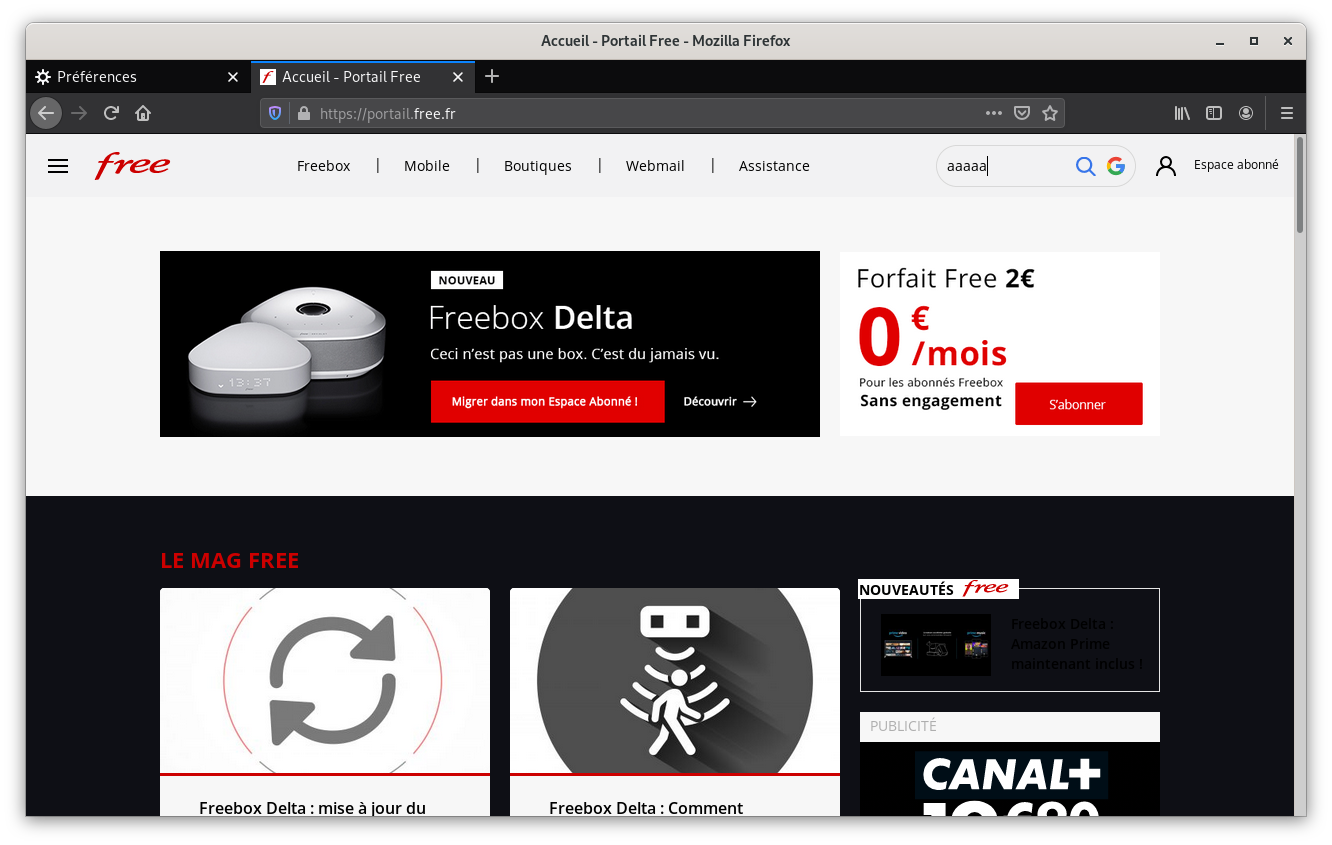The width and height of the screenshot is (1332, 845).
Task: Click the CANAL+ advertisement banner
Action: [x=1010, y=779]
